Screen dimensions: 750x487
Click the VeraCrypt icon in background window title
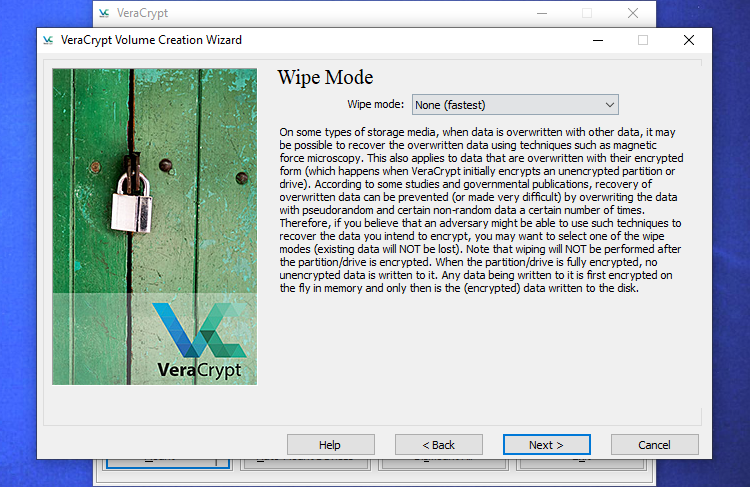point(109,14)
